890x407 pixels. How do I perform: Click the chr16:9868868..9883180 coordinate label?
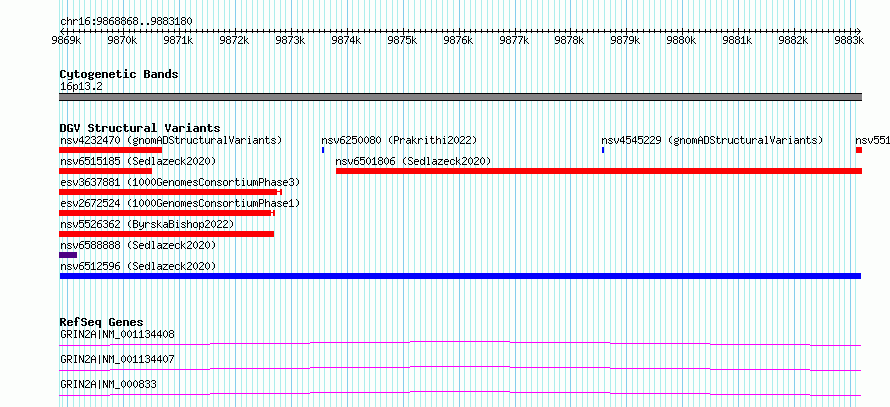pos(126,22)
